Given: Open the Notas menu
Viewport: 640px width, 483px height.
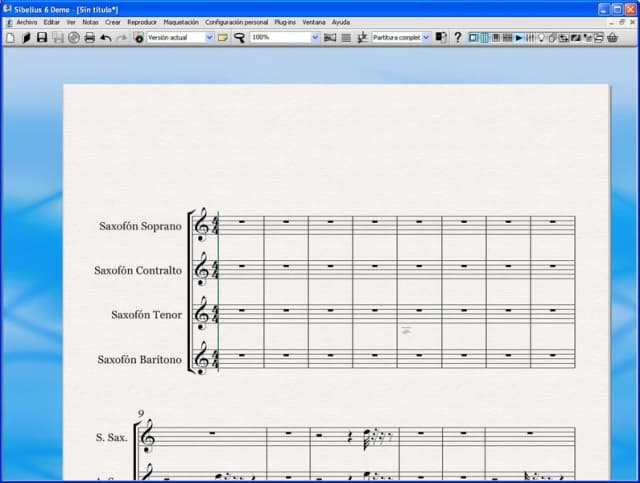Looking at the screenshot, I should [90, 22].
